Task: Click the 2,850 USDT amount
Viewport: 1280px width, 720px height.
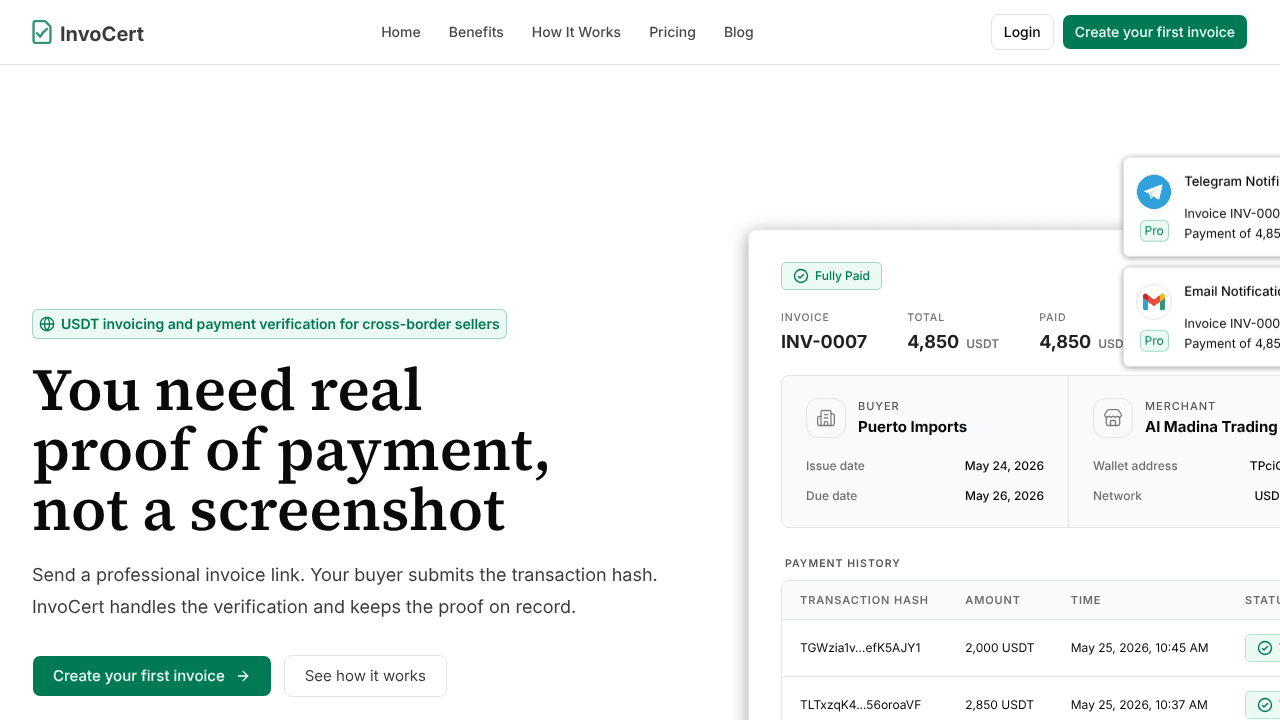Action: point(999,705)
